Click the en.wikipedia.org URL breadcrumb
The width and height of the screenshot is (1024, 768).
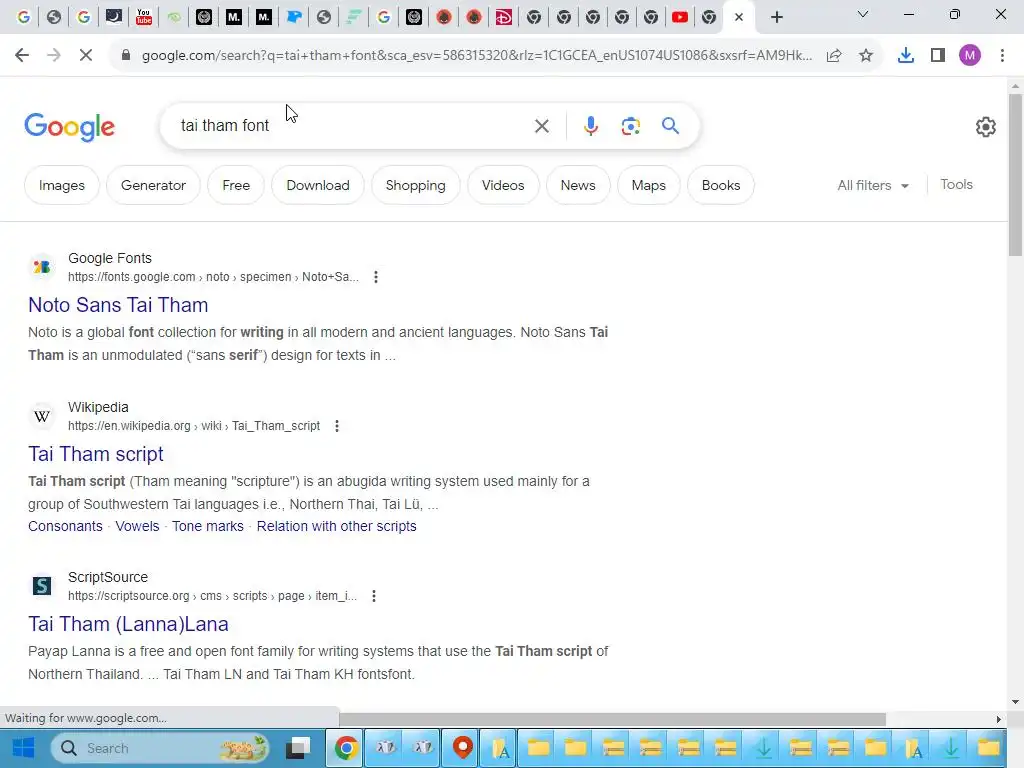tap(194, 426)
